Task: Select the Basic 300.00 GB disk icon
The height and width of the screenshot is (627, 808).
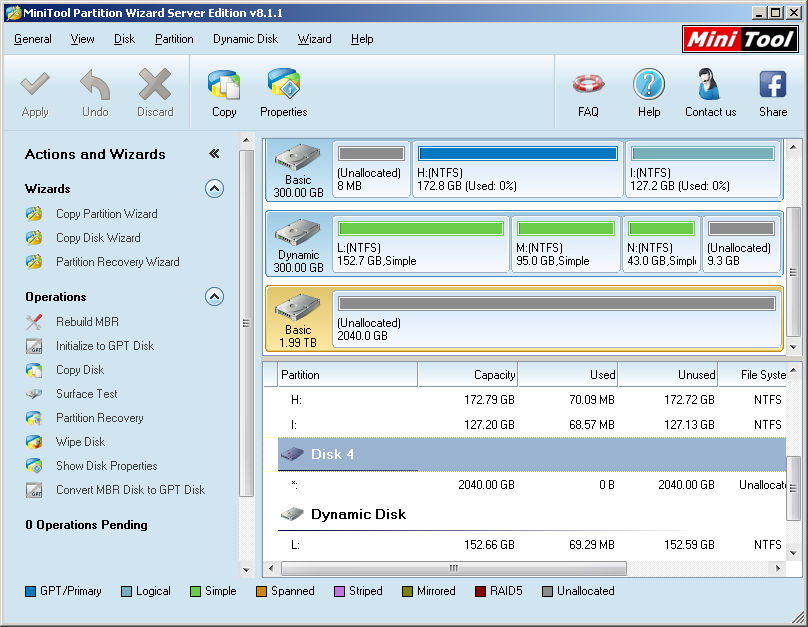Action: tap(298, 157)
